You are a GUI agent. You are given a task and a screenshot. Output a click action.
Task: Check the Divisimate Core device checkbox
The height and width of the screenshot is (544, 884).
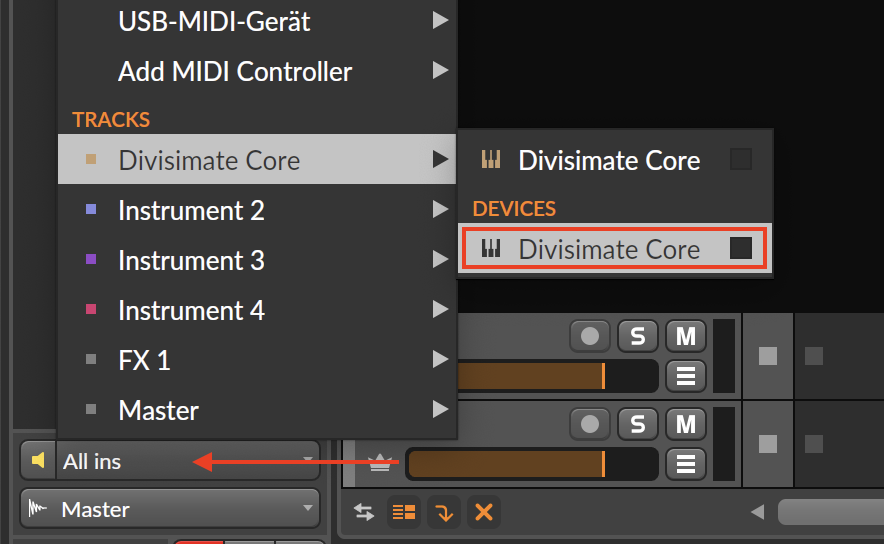741,249
